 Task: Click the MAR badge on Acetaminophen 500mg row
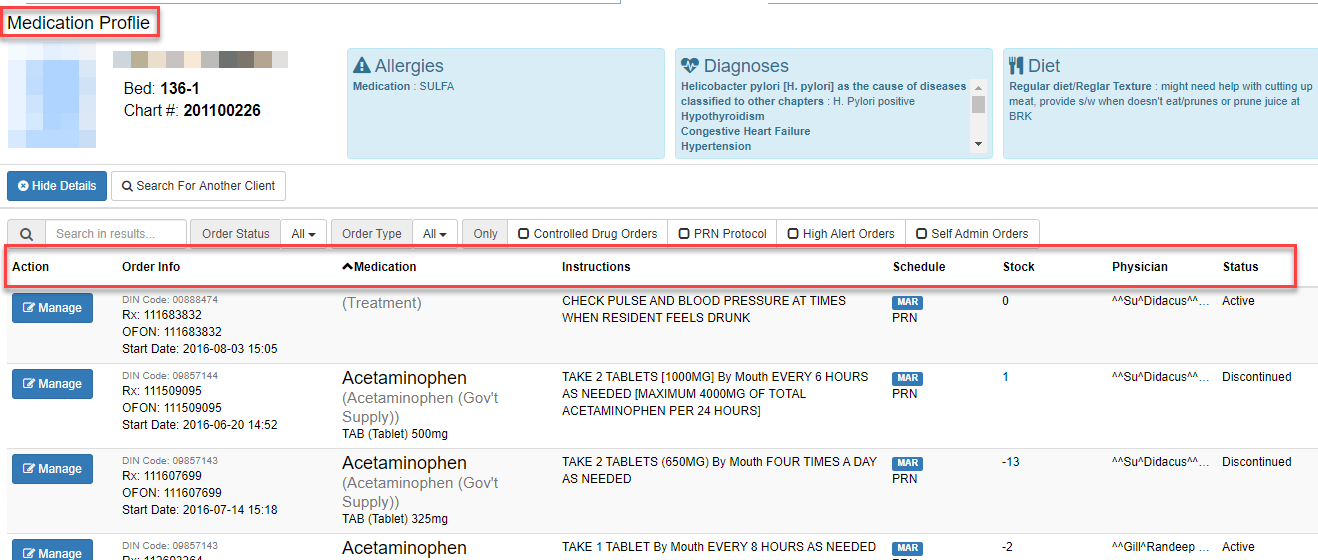[x=907, y=378]
